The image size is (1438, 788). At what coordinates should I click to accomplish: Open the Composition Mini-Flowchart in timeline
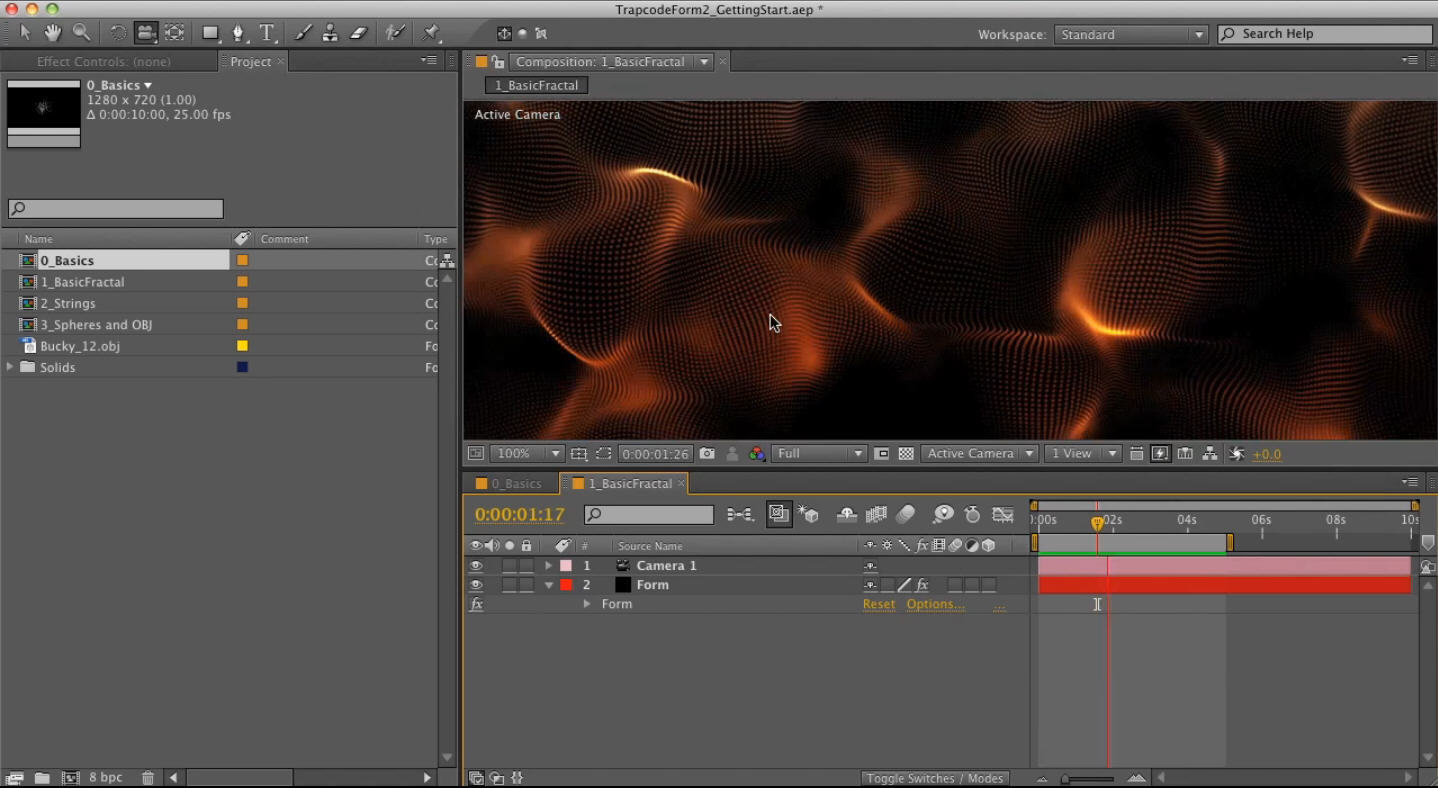740,515
